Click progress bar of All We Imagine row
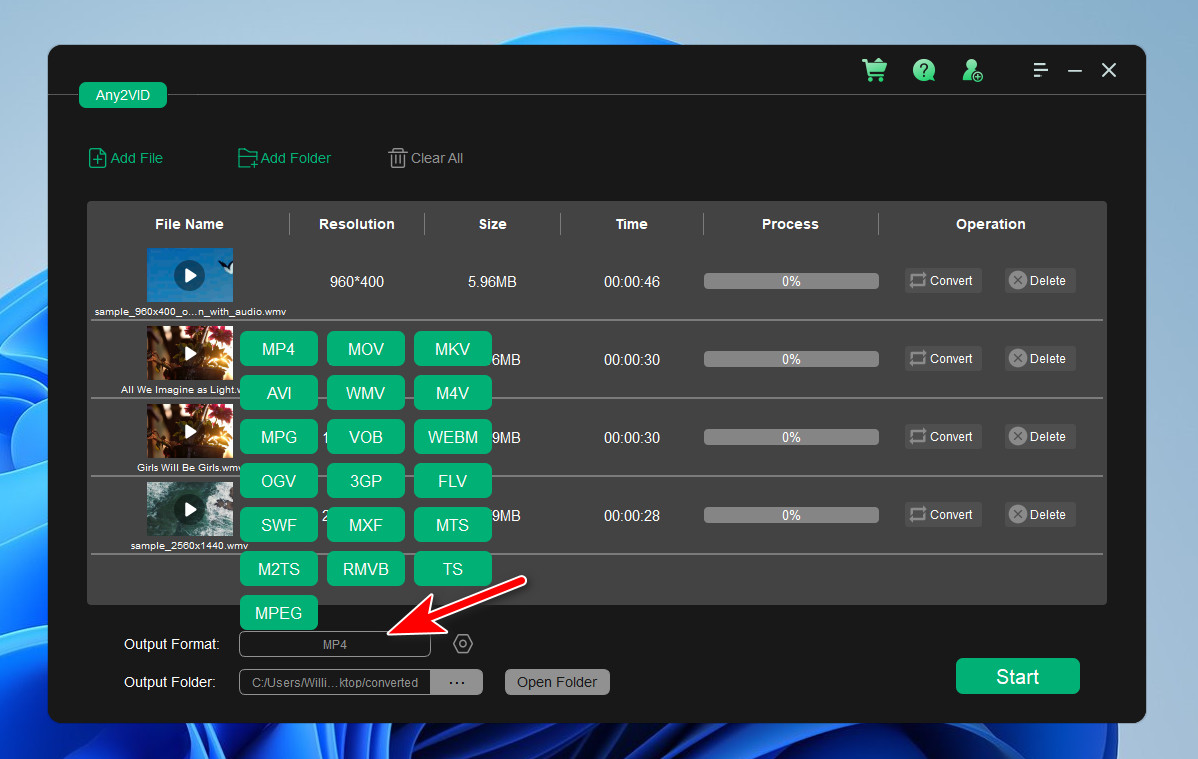This screenshot has width=1198, height=759. (791, 359)
